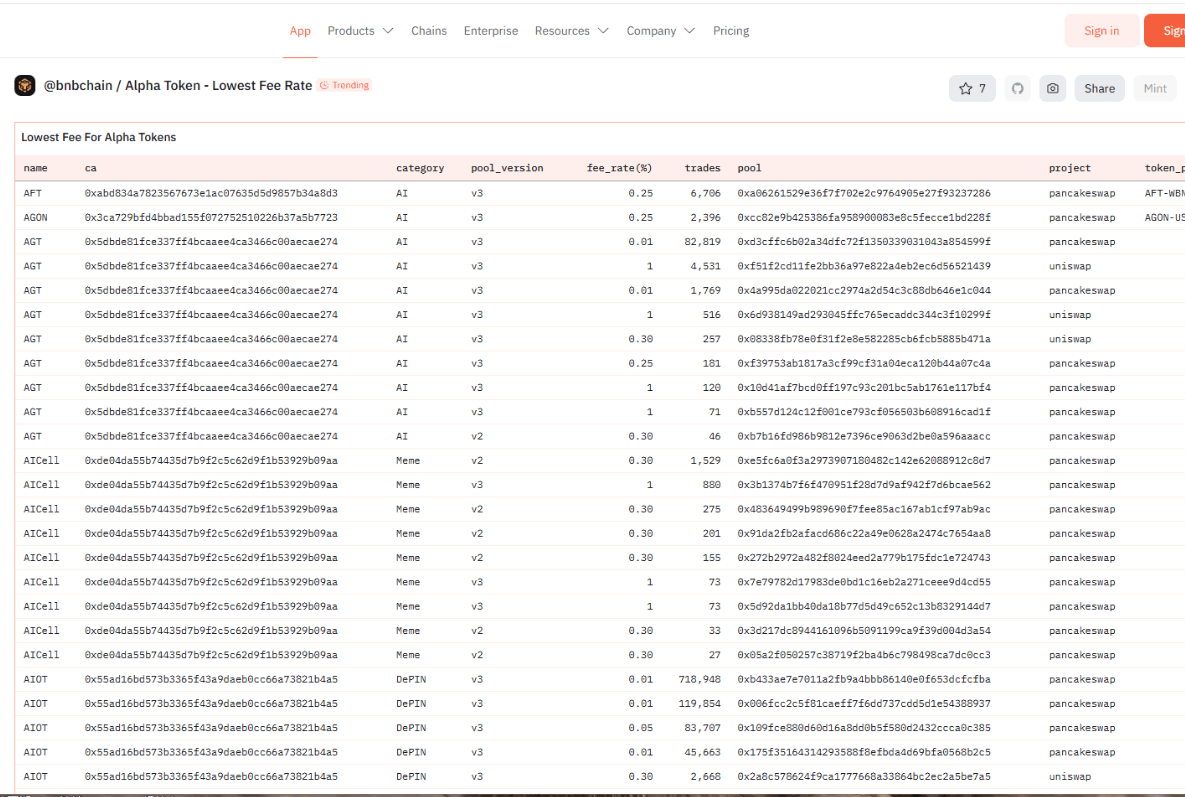
Task: Sort by the fee_rate(%) column header
Action: click(620, 168)
